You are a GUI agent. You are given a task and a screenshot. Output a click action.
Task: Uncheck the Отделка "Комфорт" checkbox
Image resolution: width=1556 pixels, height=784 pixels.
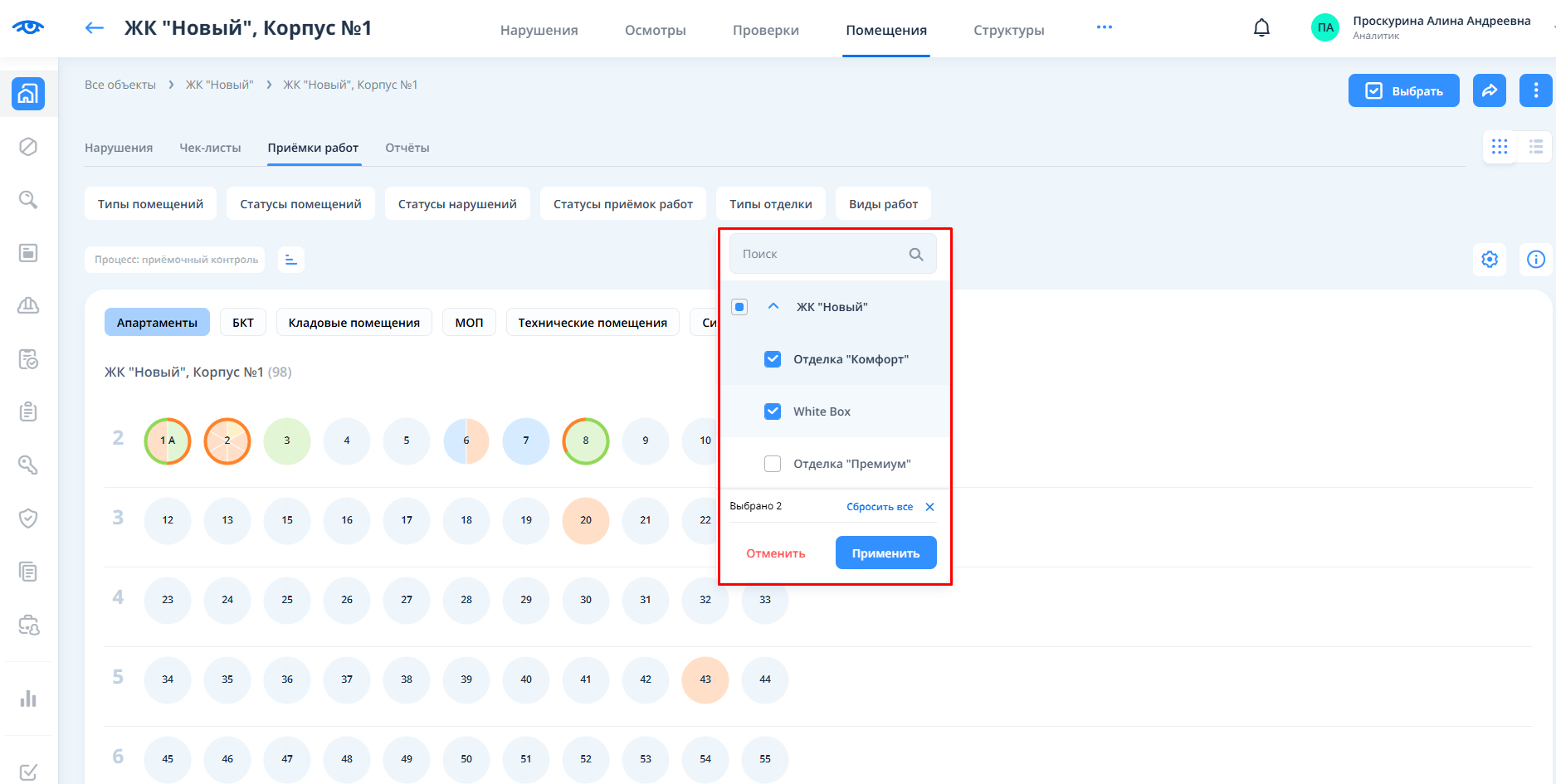[x=773, y=359]
